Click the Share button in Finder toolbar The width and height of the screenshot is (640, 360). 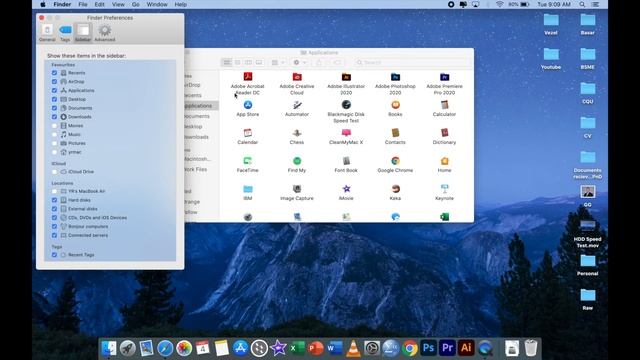pos(319,62)
